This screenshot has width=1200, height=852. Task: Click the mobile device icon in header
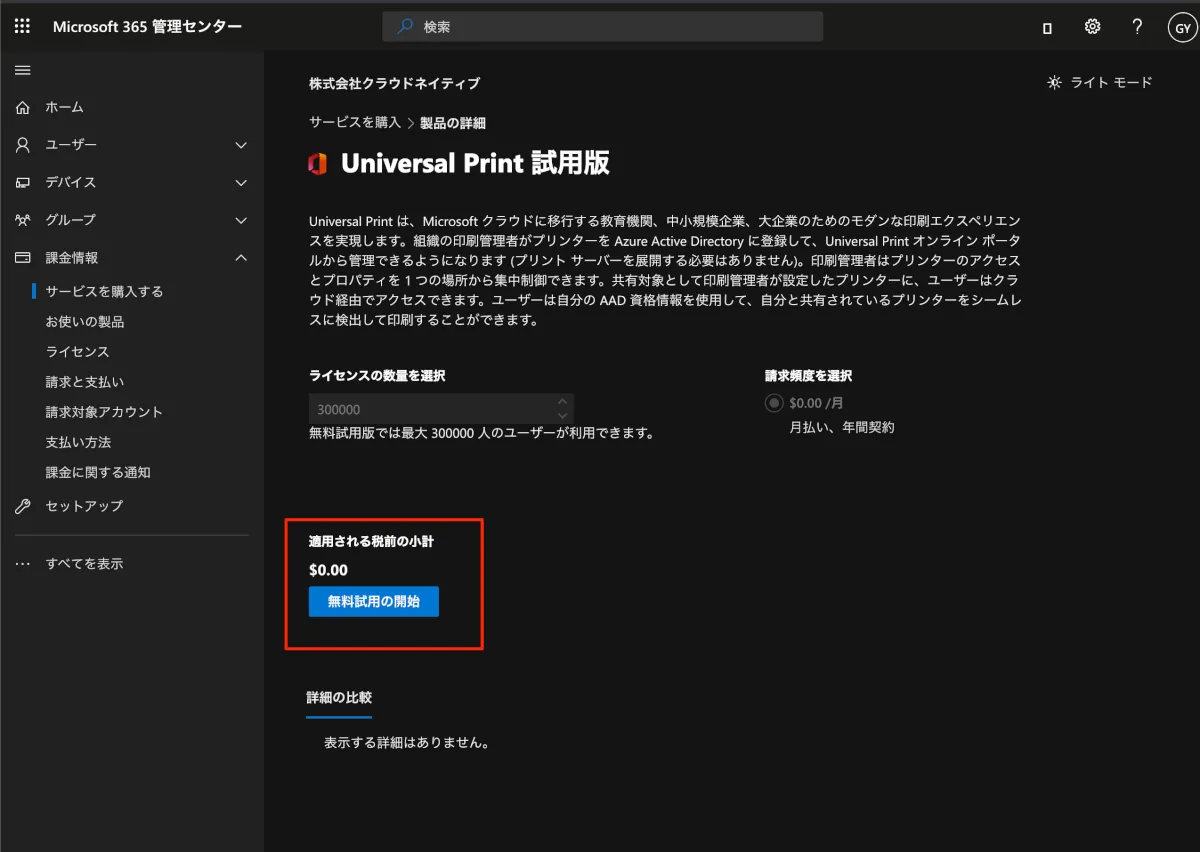(1047, 28)
